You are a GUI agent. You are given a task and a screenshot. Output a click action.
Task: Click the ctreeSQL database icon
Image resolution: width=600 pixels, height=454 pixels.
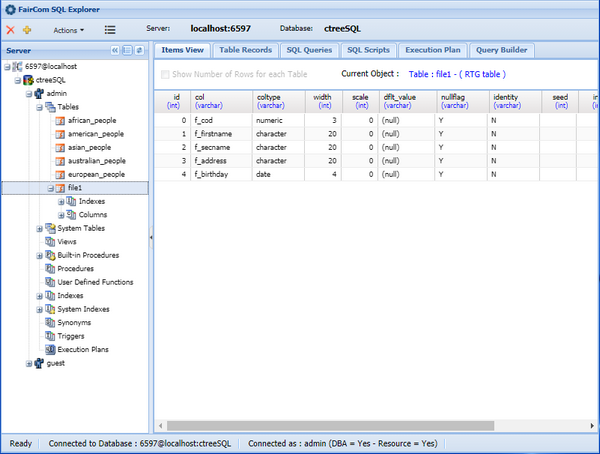pyautogui.click(x=28, y=80)
